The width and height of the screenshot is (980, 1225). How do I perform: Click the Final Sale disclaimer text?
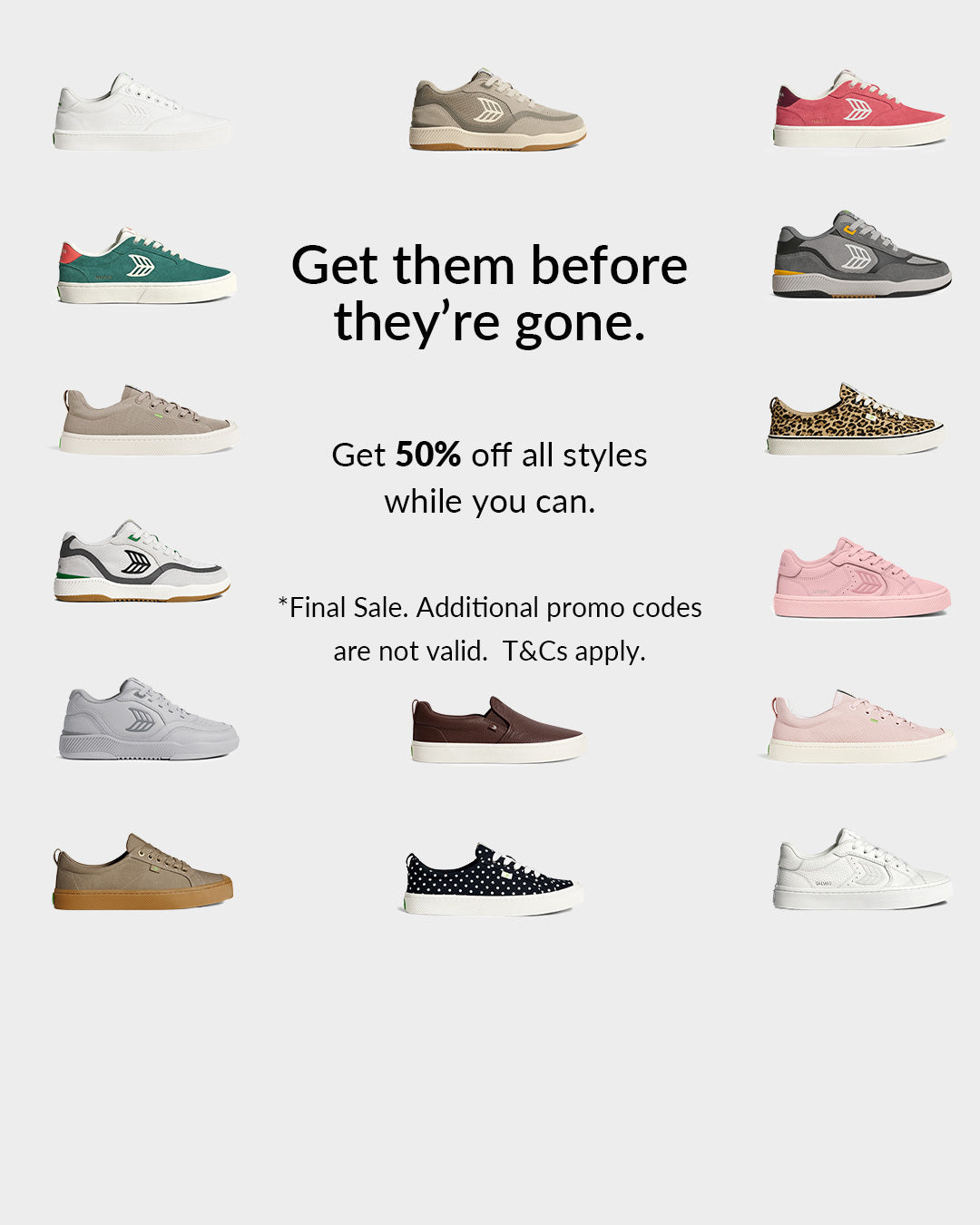[490, 629]
